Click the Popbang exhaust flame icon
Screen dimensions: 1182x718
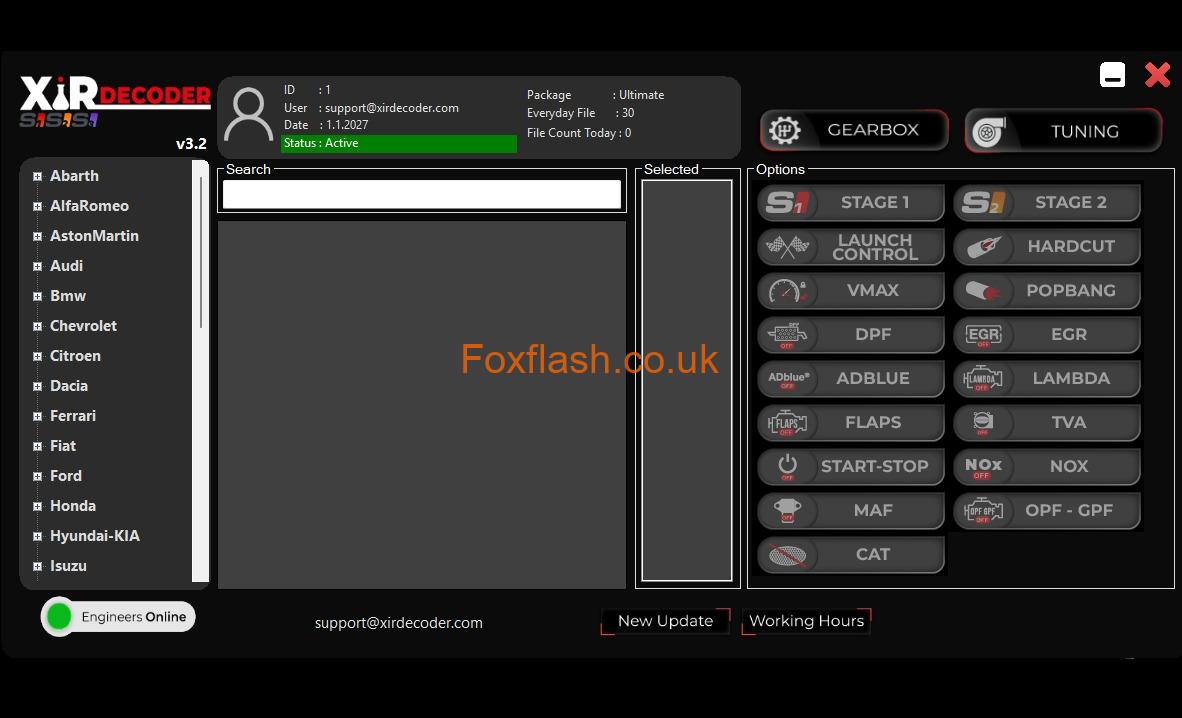coord(982,291)
